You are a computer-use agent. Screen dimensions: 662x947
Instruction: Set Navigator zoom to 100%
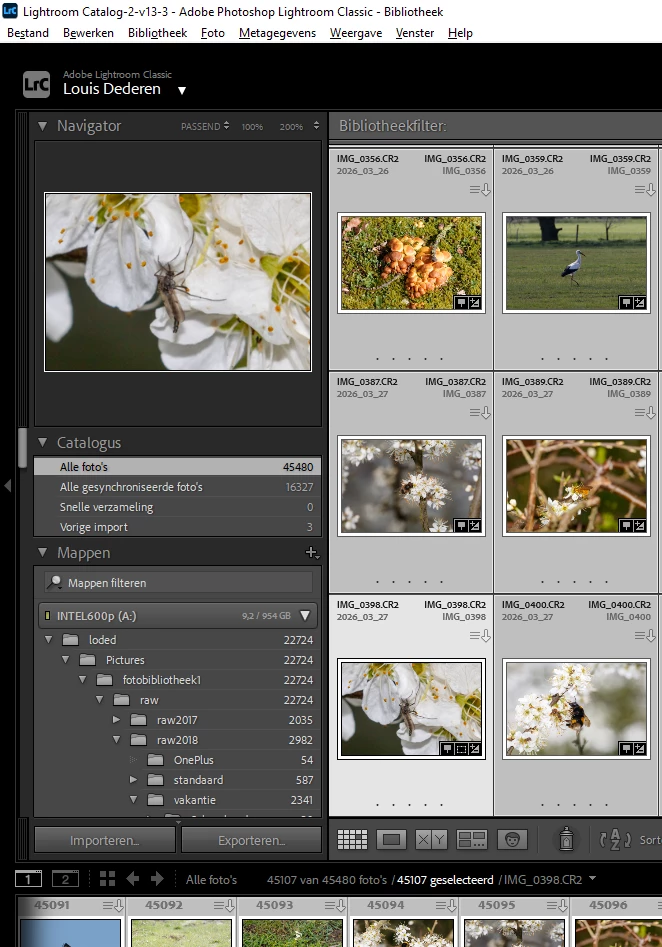252,127
